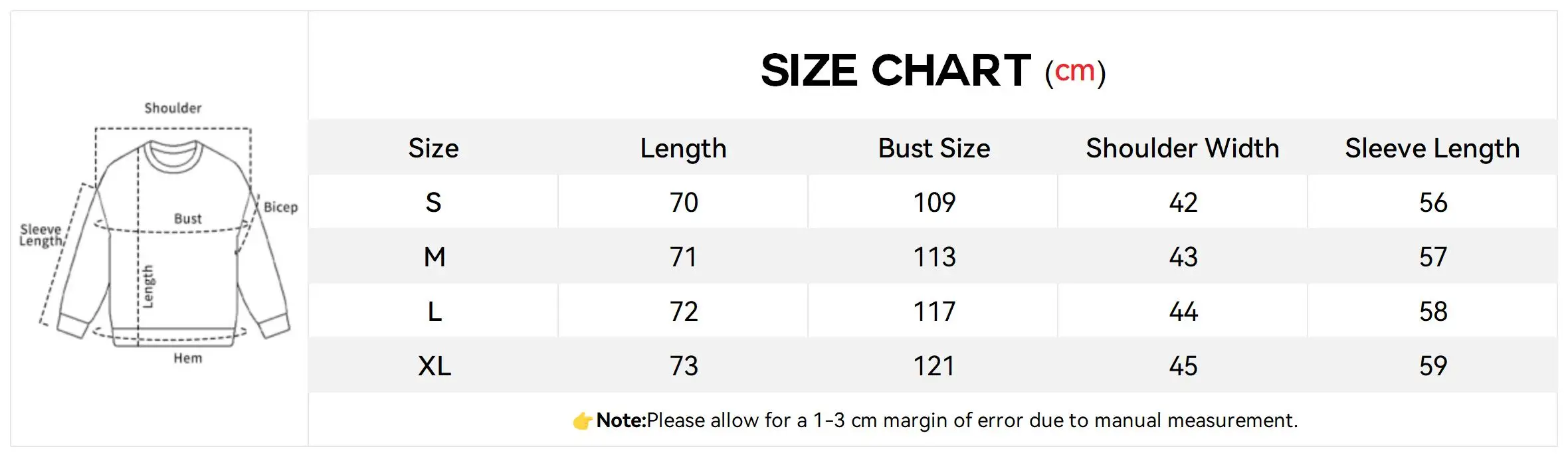Click the SIZE CHART title
Screen dimensions: 1568x457
point(895,70)
